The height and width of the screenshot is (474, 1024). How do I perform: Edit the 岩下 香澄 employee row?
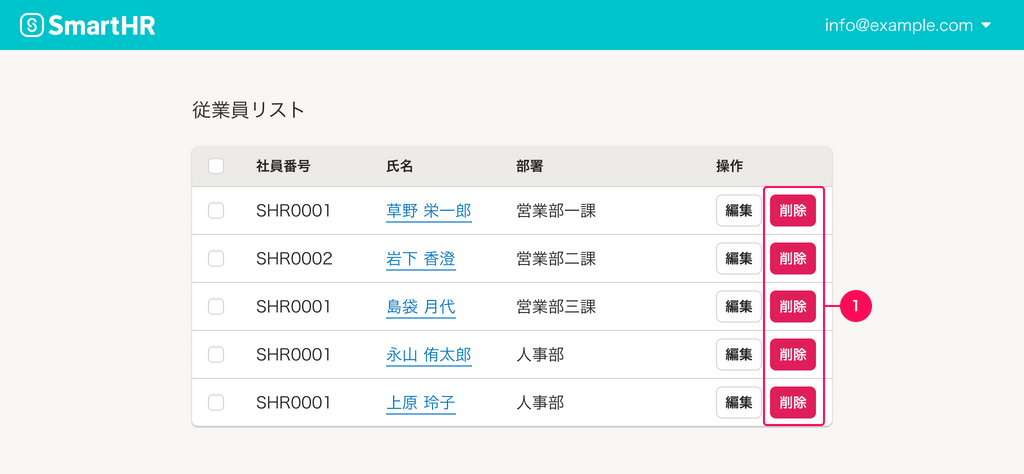(x=739, y=259)
